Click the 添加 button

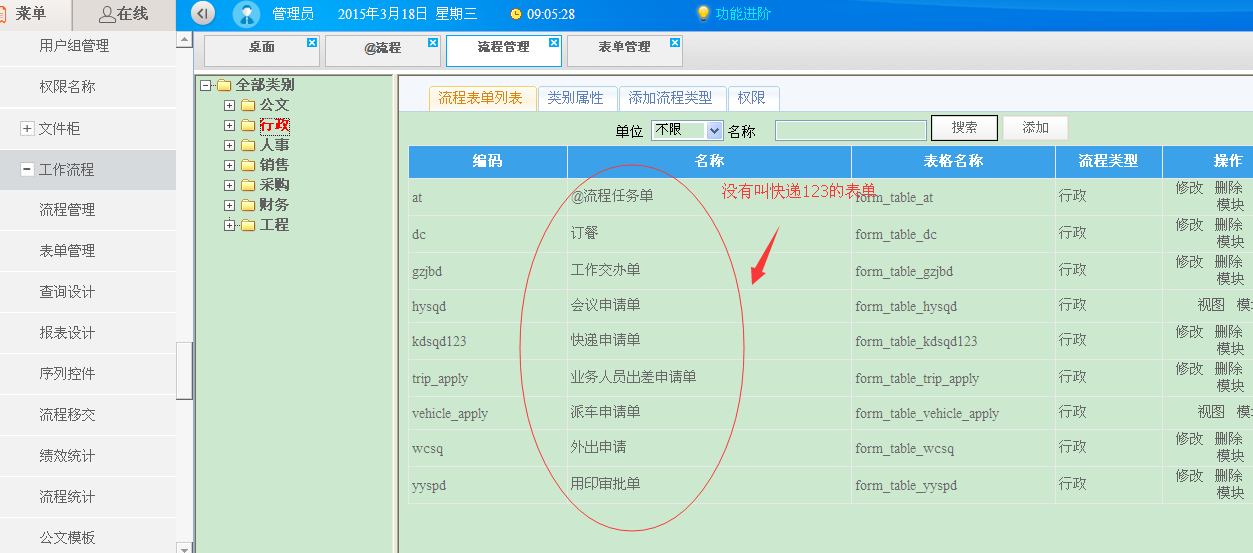[x=1036, y=128]
